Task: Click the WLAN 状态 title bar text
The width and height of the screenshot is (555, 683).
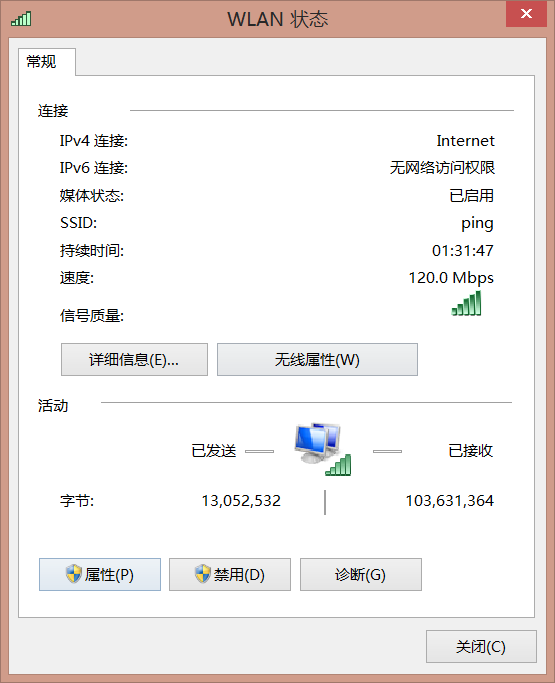Action: [x=278, y=19]
